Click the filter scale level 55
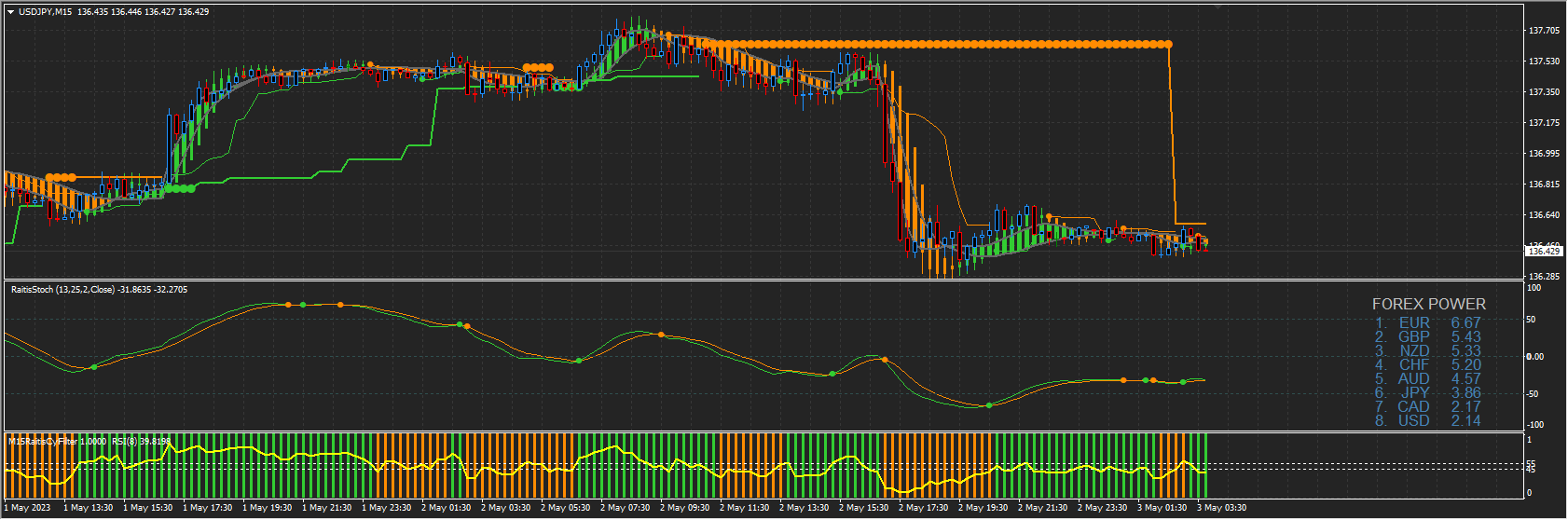The height and width of the screenshot is (520, 1568). pyautogui.click(x=1531, y=463)
